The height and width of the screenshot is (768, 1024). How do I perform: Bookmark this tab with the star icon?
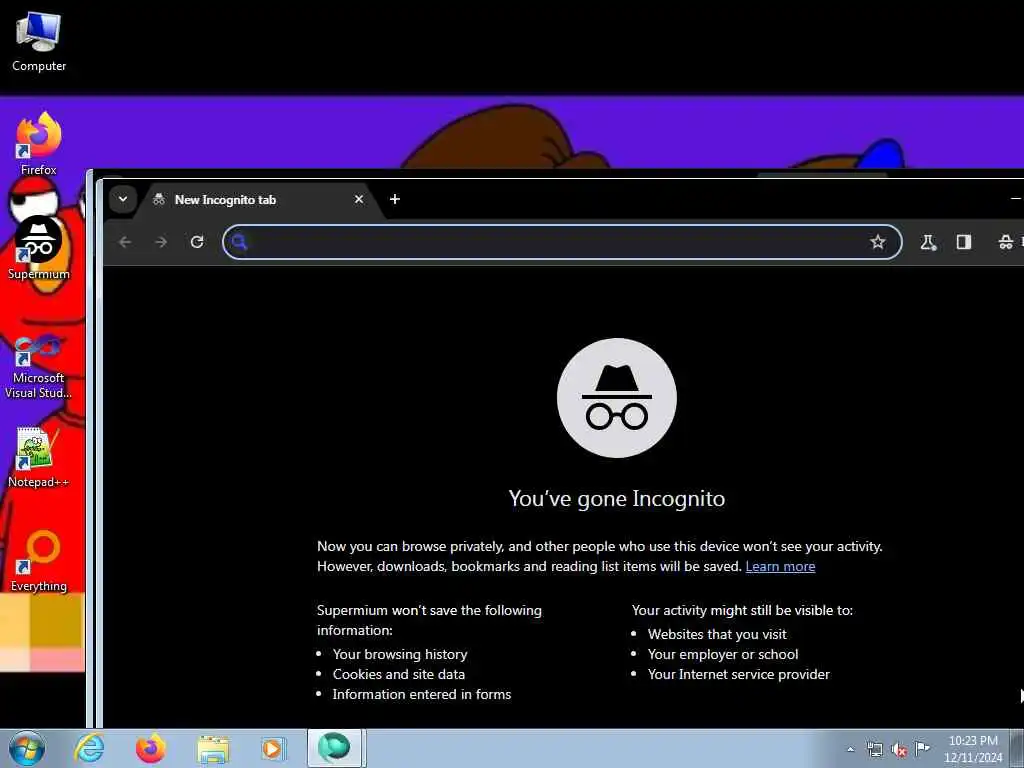coord(877,242)
